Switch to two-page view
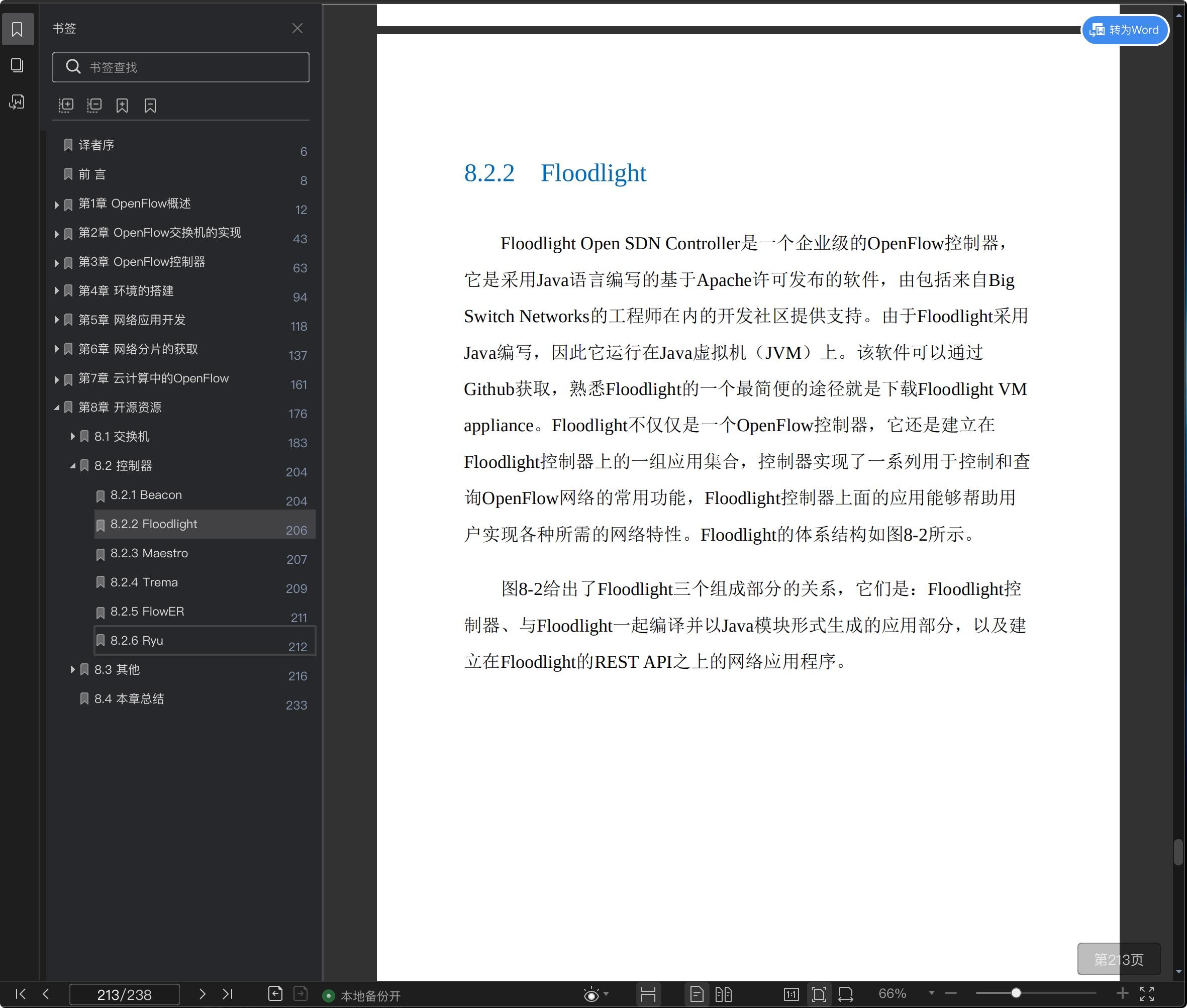The image size is (1187, 1008). 724,994
